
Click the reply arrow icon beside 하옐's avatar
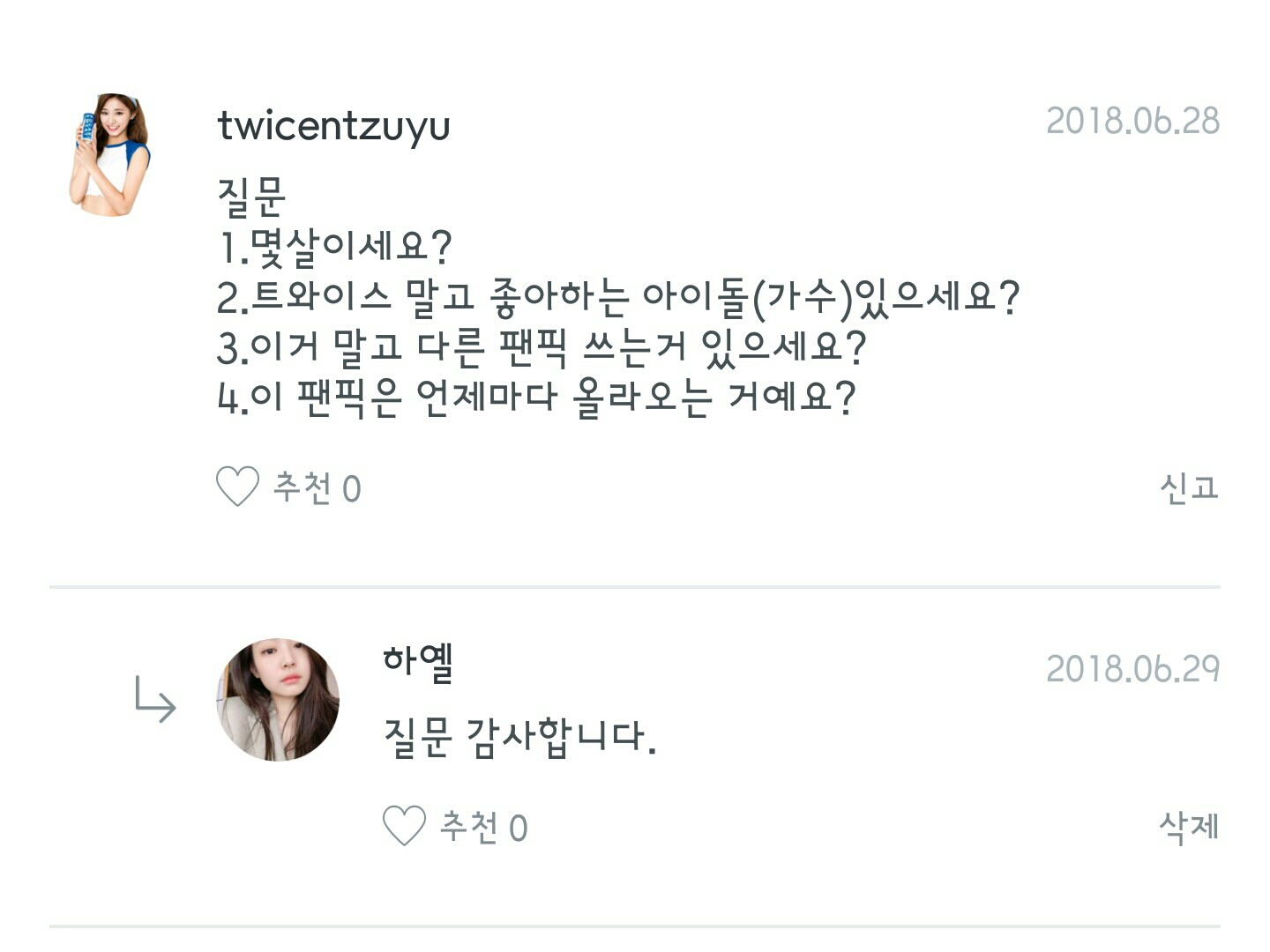[155, 699]
